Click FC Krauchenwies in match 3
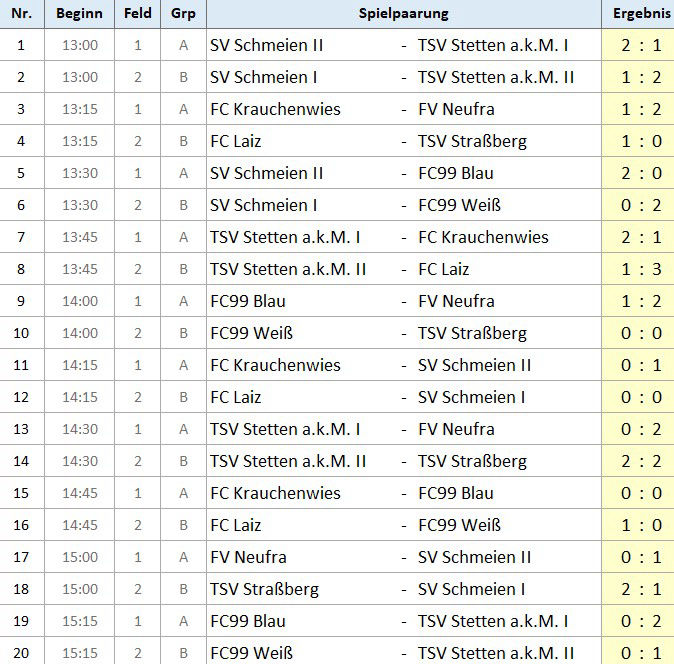Viewport: 674px width, 664px height. [275, 109]
